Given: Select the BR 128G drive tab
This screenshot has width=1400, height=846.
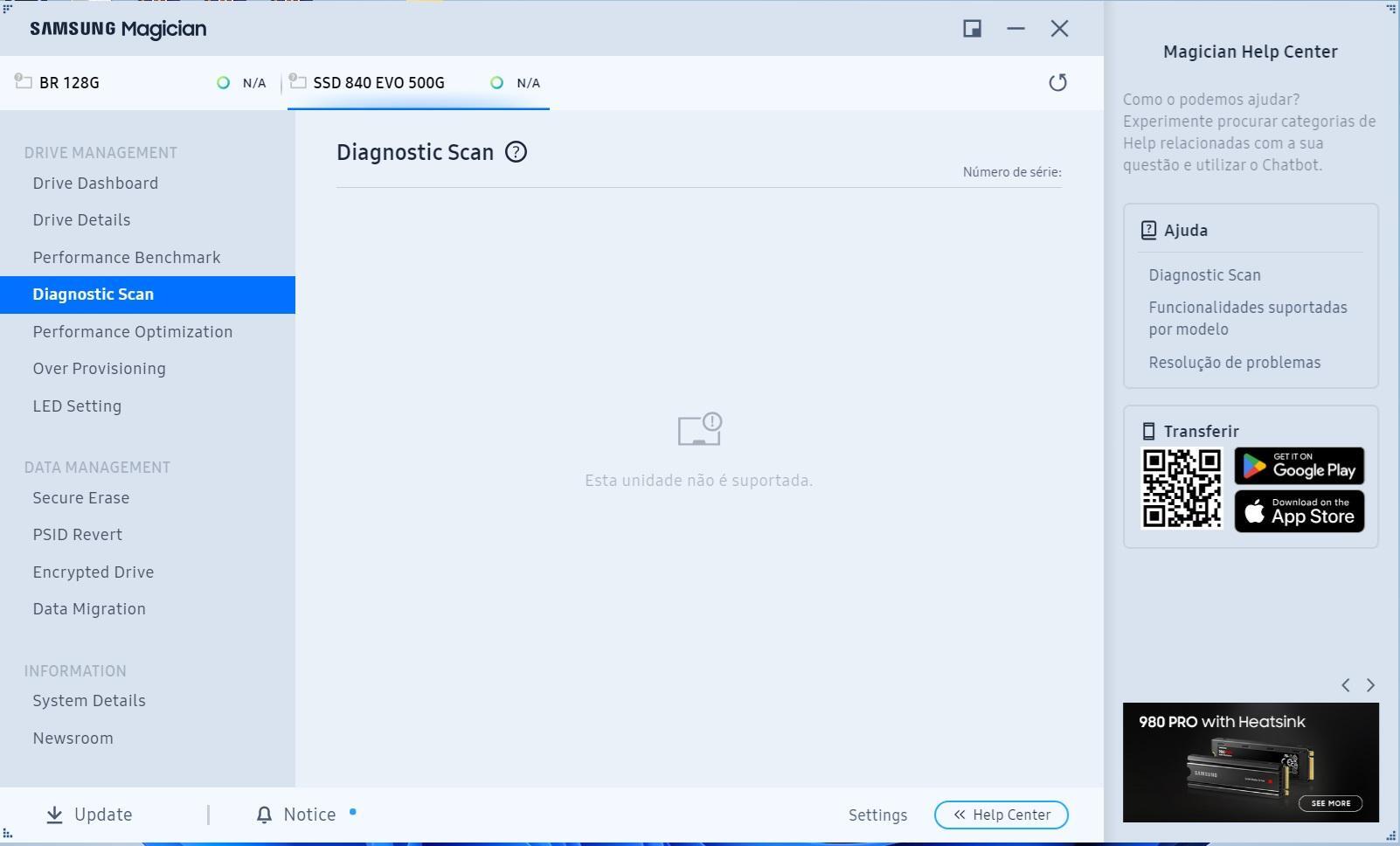Looking at the screenshot, I should (x=143, y=83).
